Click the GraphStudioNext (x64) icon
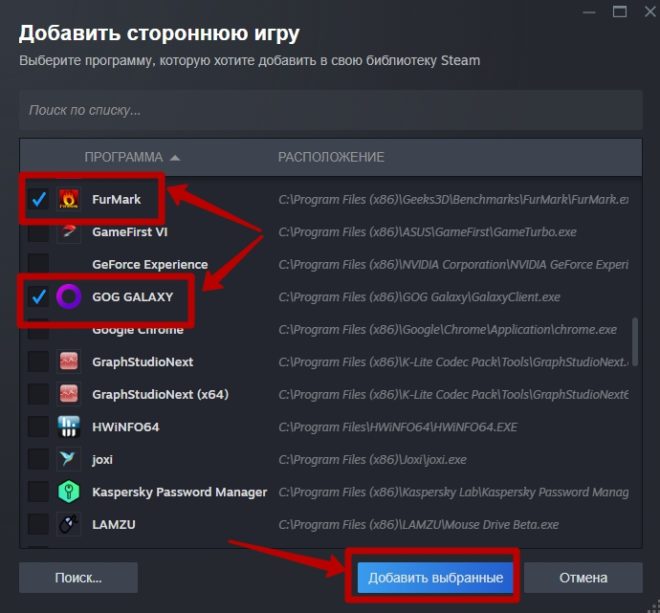This screenshot has height=613, width=660. (x=68, y=394)
